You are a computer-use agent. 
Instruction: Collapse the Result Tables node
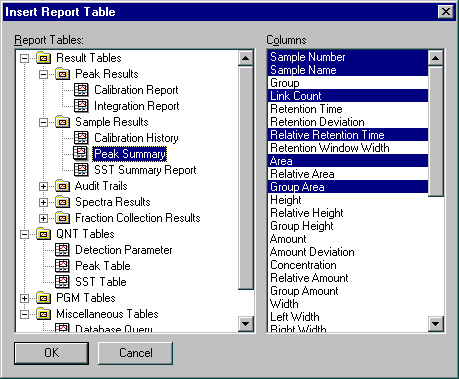(x=24, y=58)
